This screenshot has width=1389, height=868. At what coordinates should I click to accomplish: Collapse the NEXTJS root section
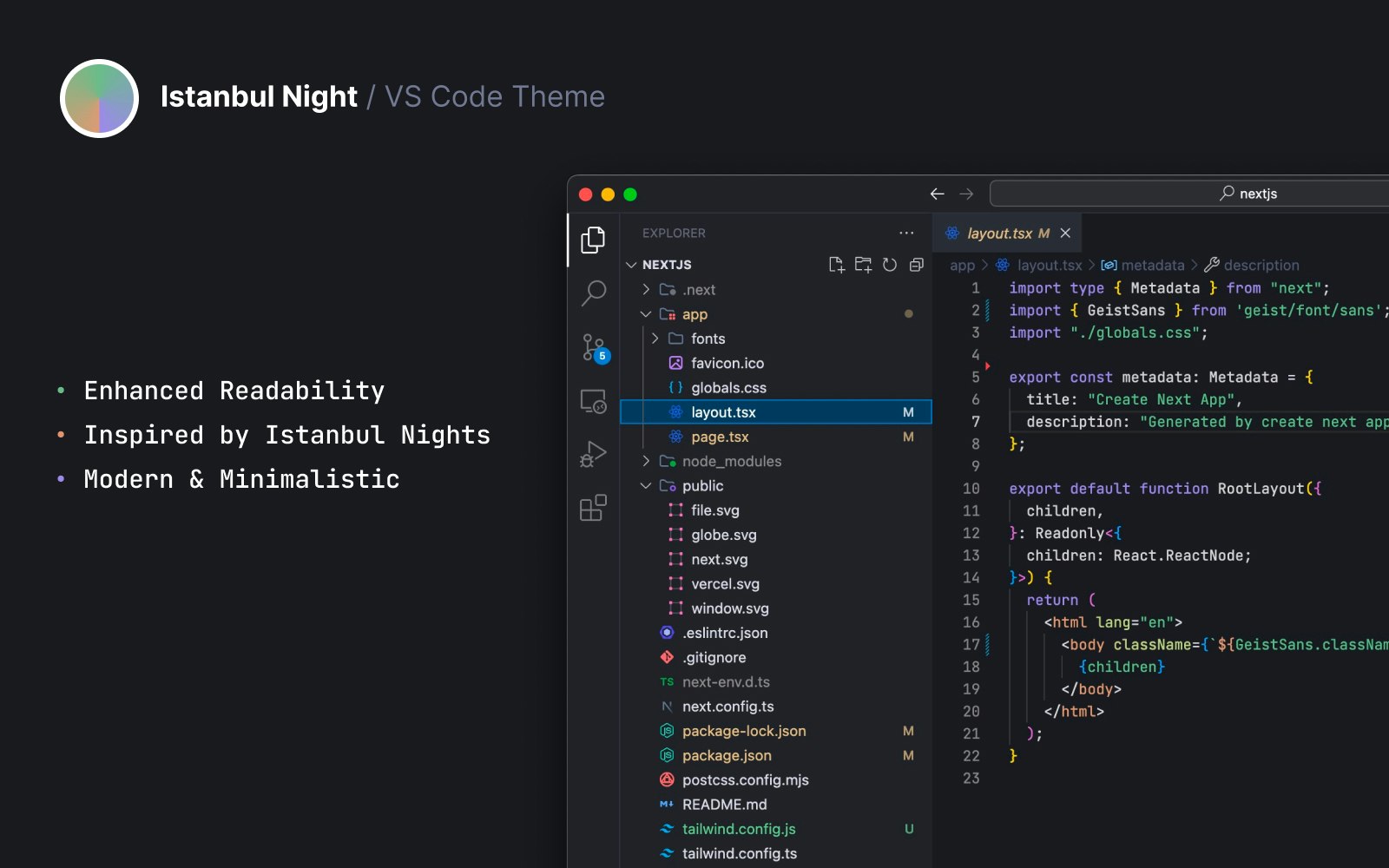[x=631, y=265]
